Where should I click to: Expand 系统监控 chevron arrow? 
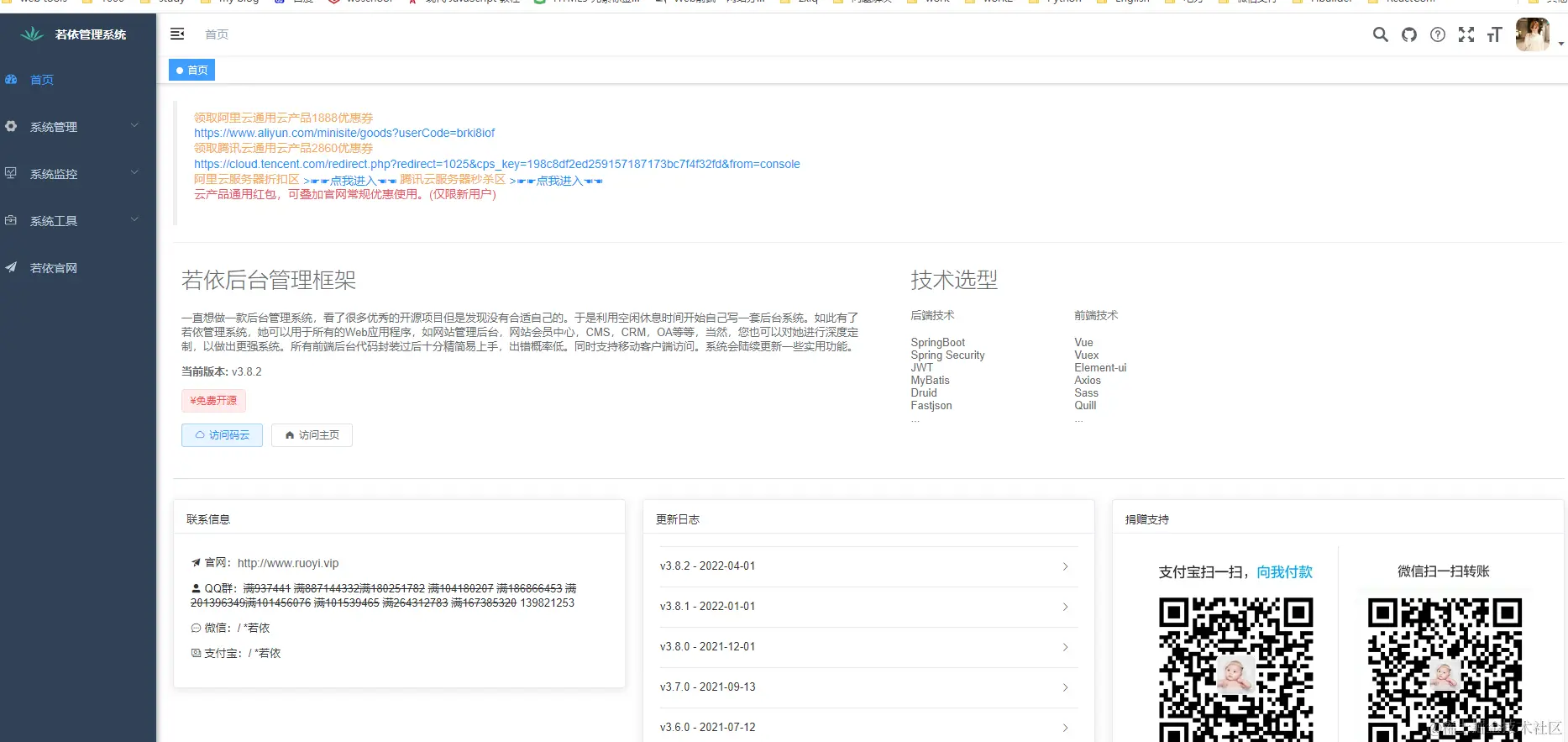[134, 173]
